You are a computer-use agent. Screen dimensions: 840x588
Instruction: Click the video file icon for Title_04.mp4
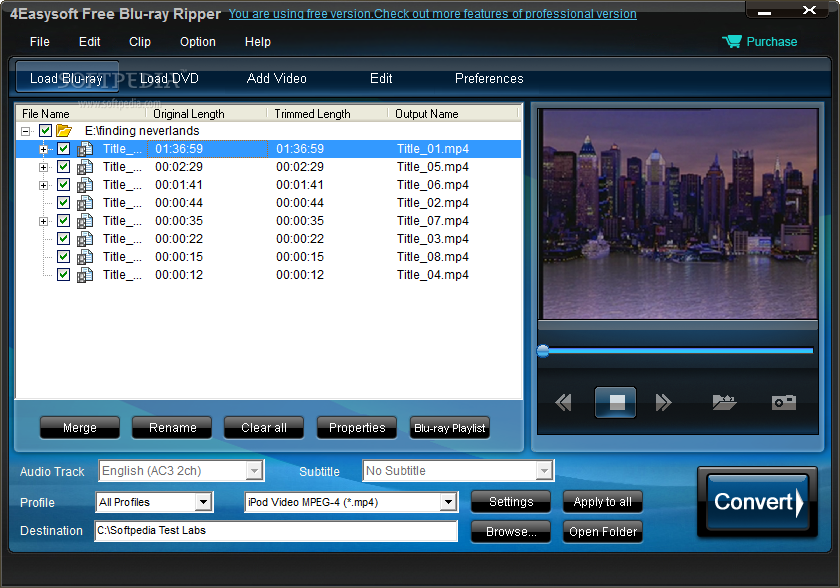pyautogui.click(x=85, y=275)
